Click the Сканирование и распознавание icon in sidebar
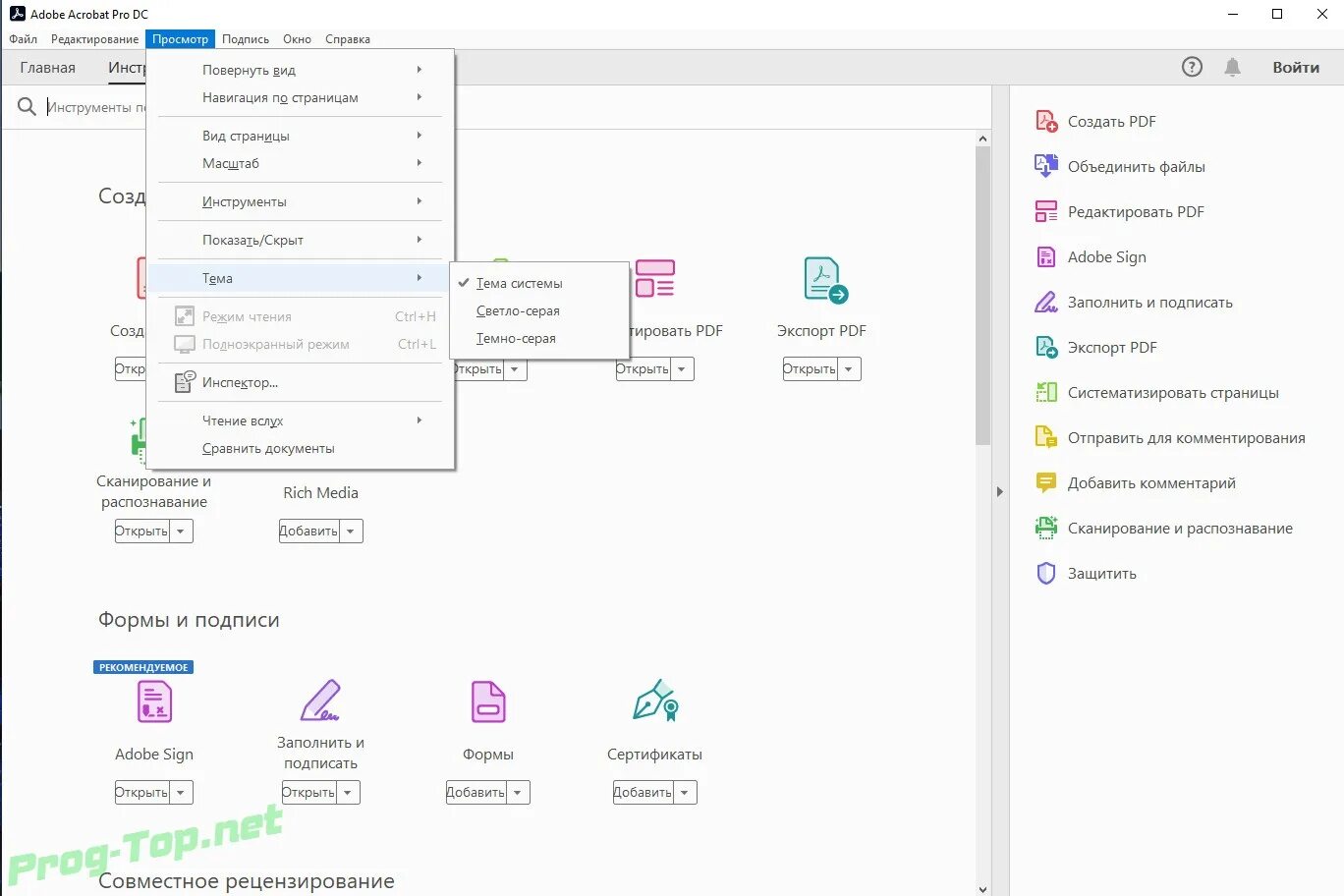The height and width of the screenshot is (896, 1344). tap(1046, 528)
